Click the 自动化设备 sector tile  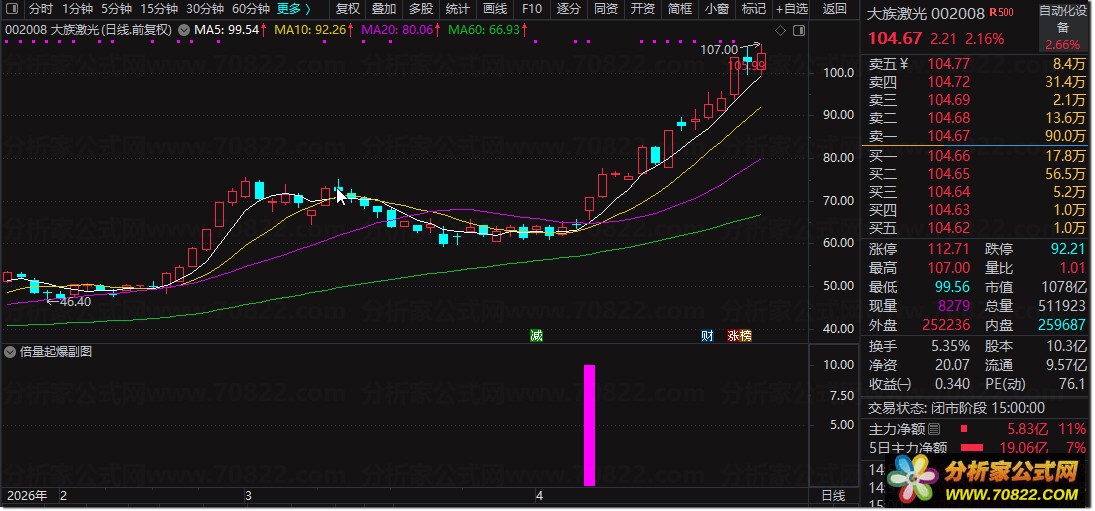tap(1062, 28)
